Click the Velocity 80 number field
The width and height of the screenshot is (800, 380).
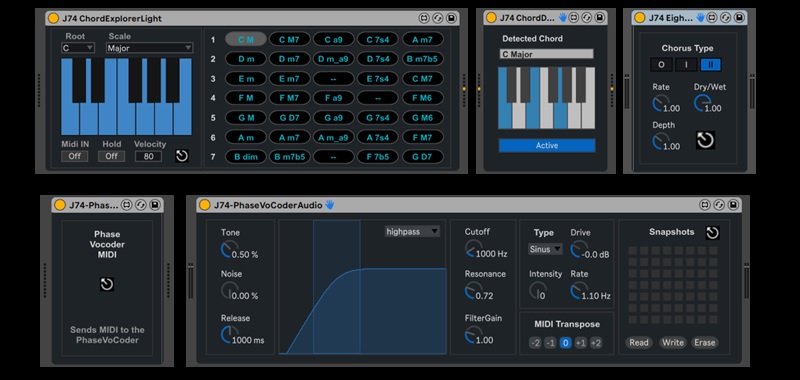(x=148, y=157)
